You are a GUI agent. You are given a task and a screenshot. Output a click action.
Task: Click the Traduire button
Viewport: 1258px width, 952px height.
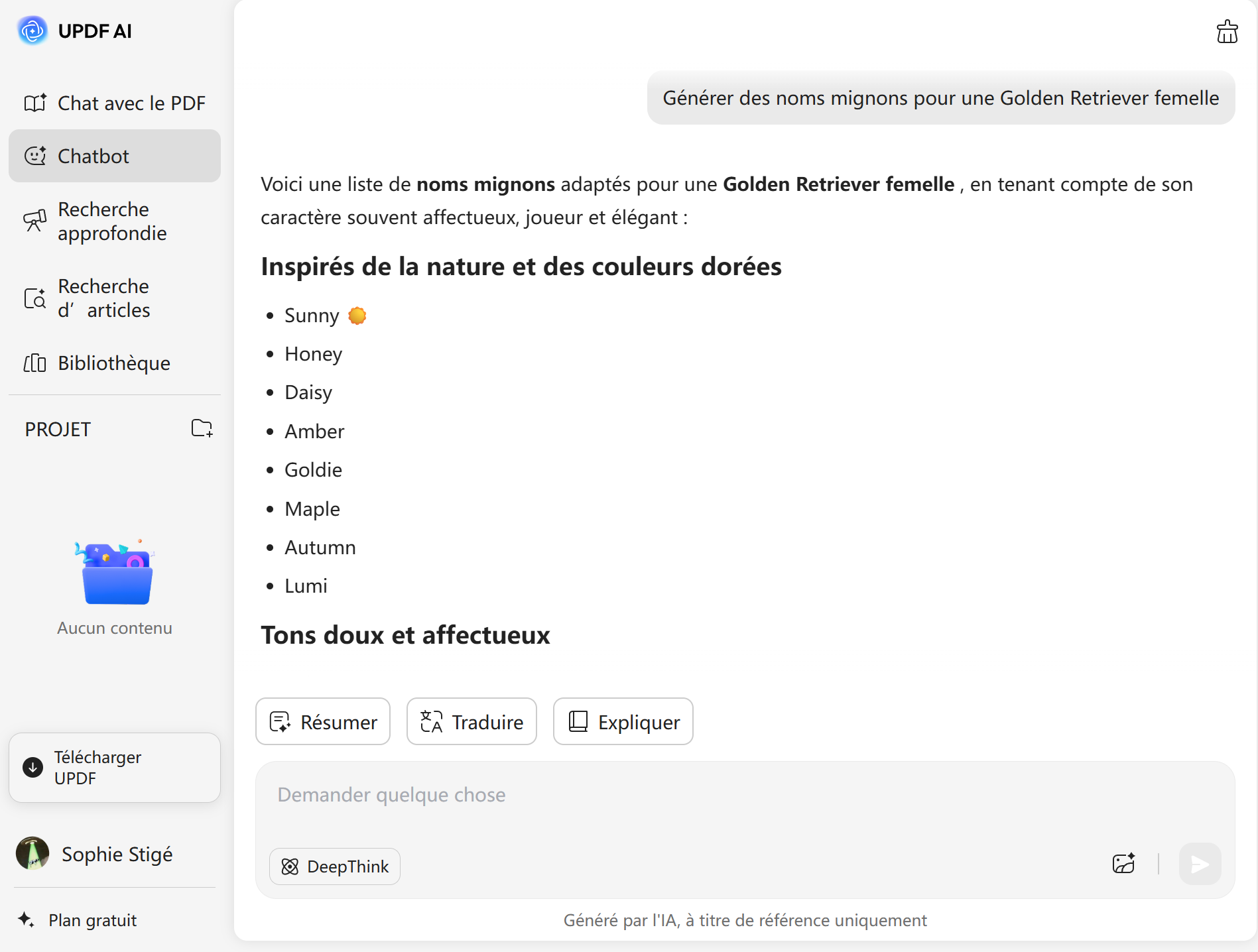coord(472,721)
